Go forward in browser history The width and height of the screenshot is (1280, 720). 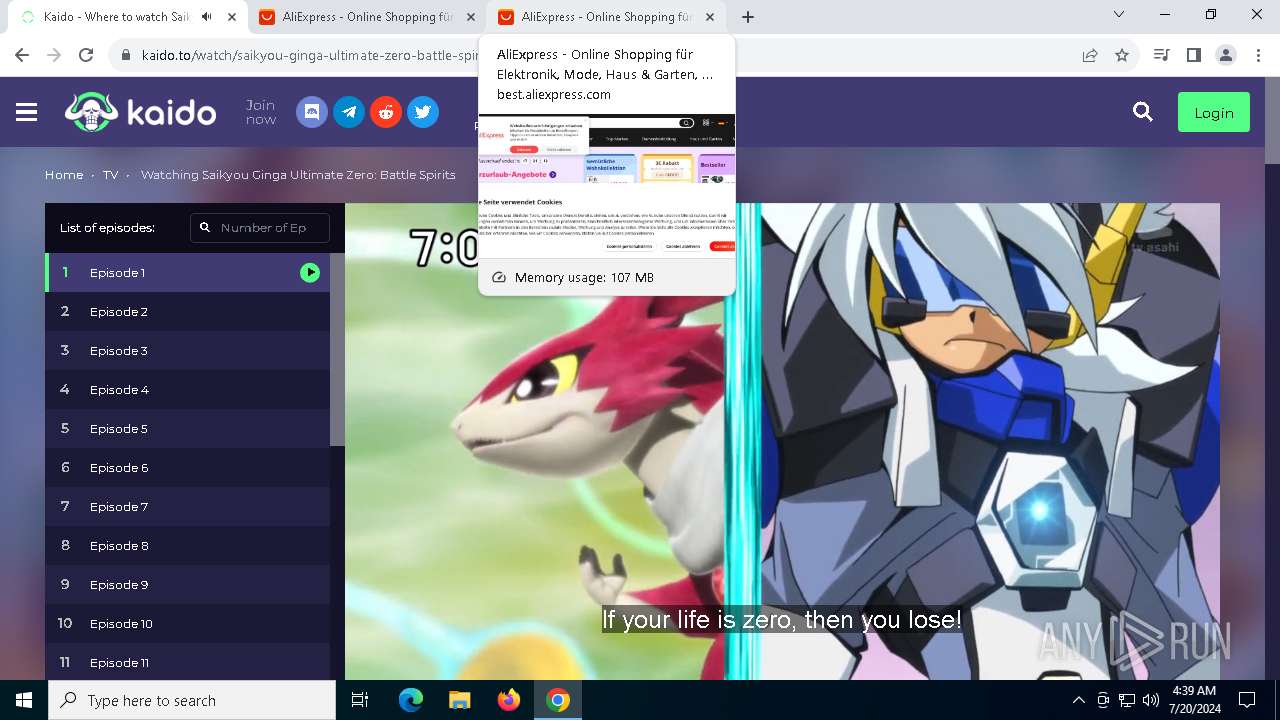tap(54, 55)
